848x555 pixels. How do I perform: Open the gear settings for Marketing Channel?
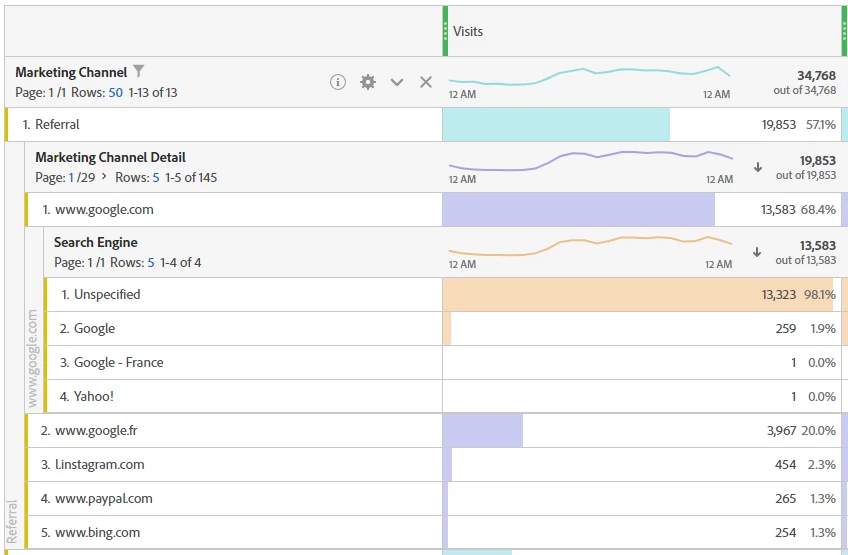(368, 82)
